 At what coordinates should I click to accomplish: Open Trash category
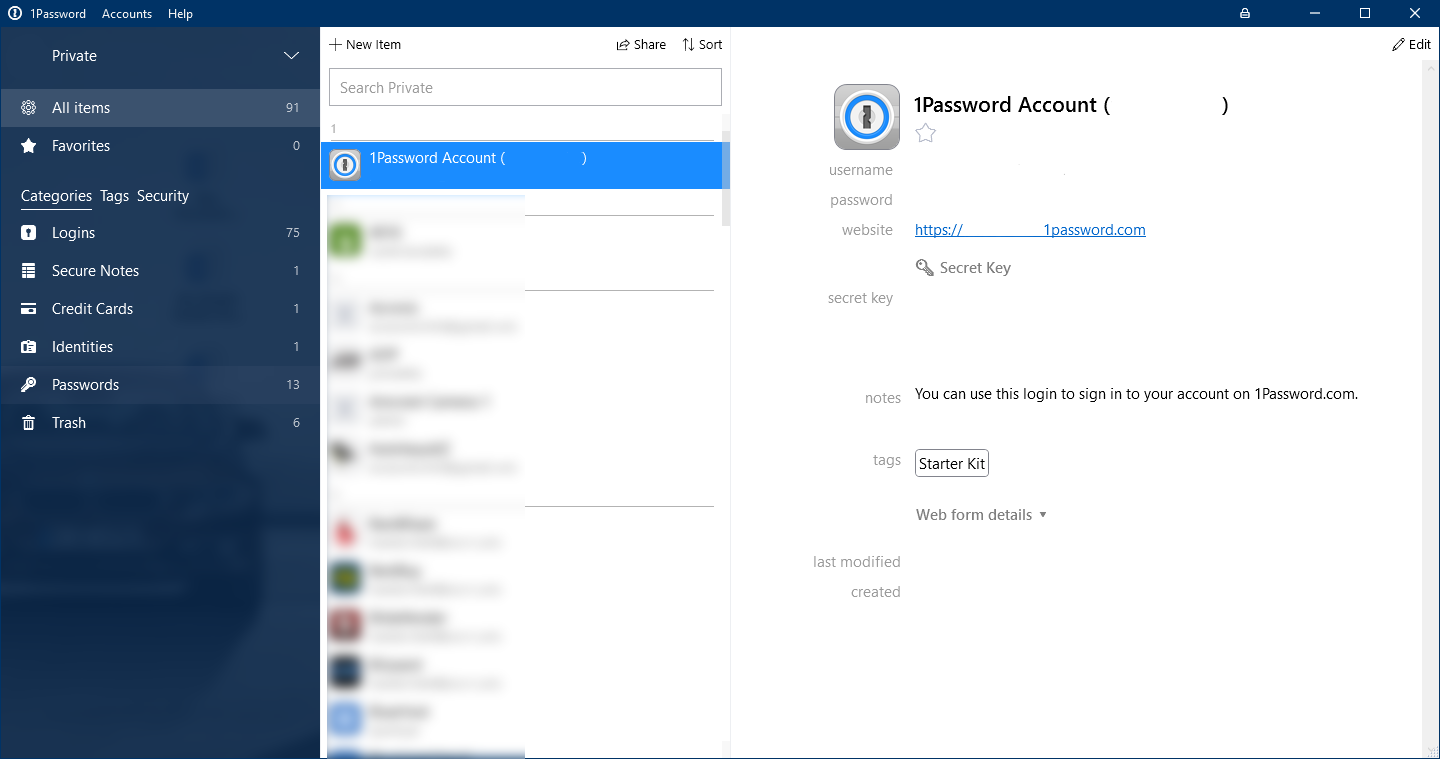pyautogui.click(x=160, y=423)
